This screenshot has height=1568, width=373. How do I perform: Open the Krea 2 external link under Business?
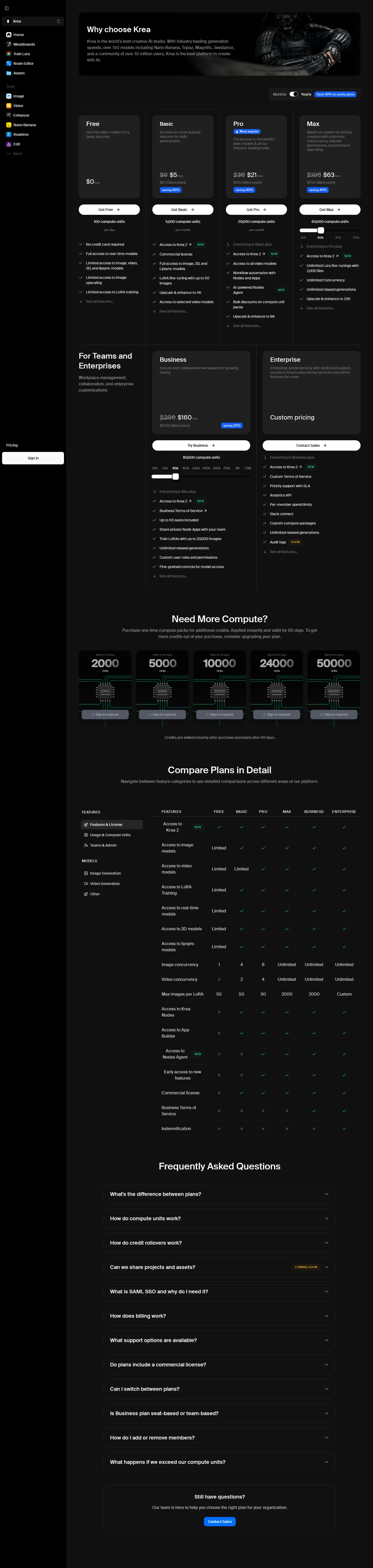point(190,502)
